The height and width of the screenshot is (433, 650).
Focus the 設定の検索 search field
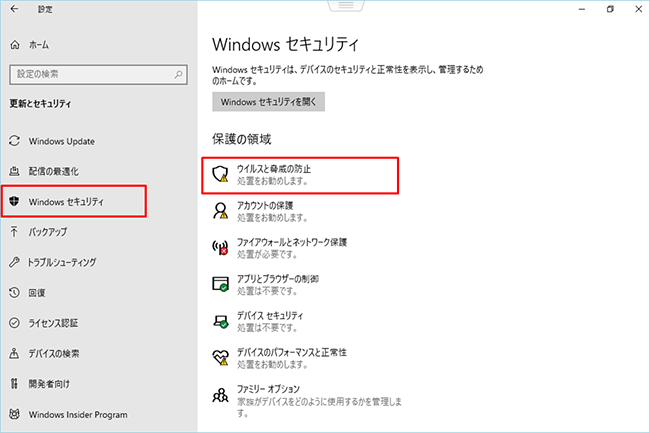98,75
